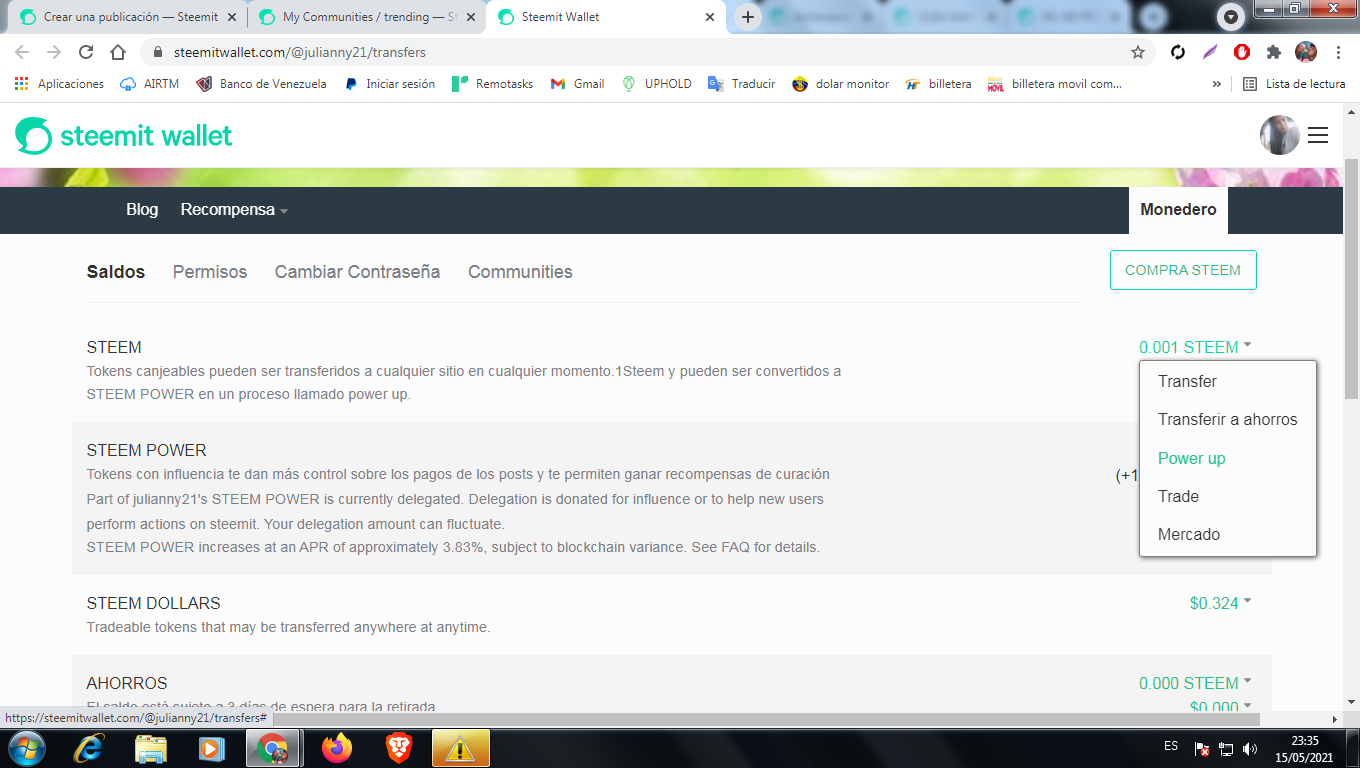Image resolution: width=1360 pixels, height=768 pixels.
Task: Click the user avatar beside the hamburger menu
Action: point(1279,135)
